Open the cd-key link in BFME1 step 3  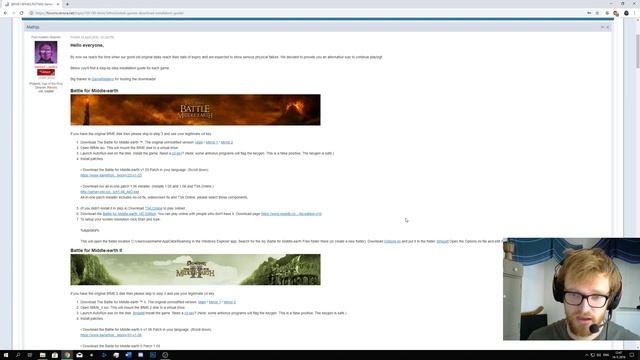(176, 153)
